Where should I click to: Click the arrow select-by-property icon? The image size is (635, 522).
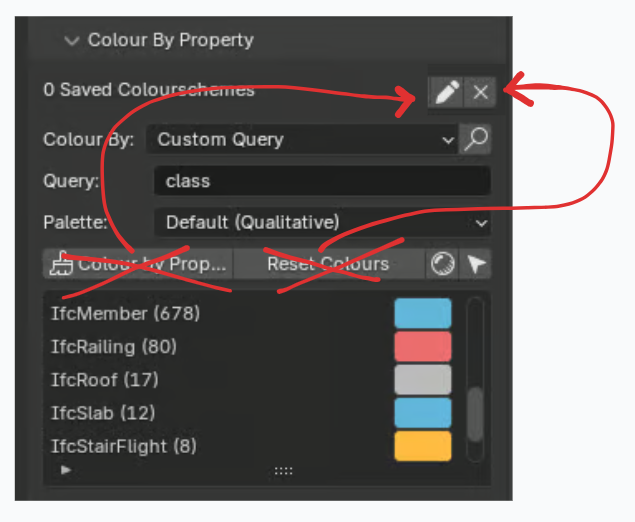pyautogui.click(x=476, y=264)
